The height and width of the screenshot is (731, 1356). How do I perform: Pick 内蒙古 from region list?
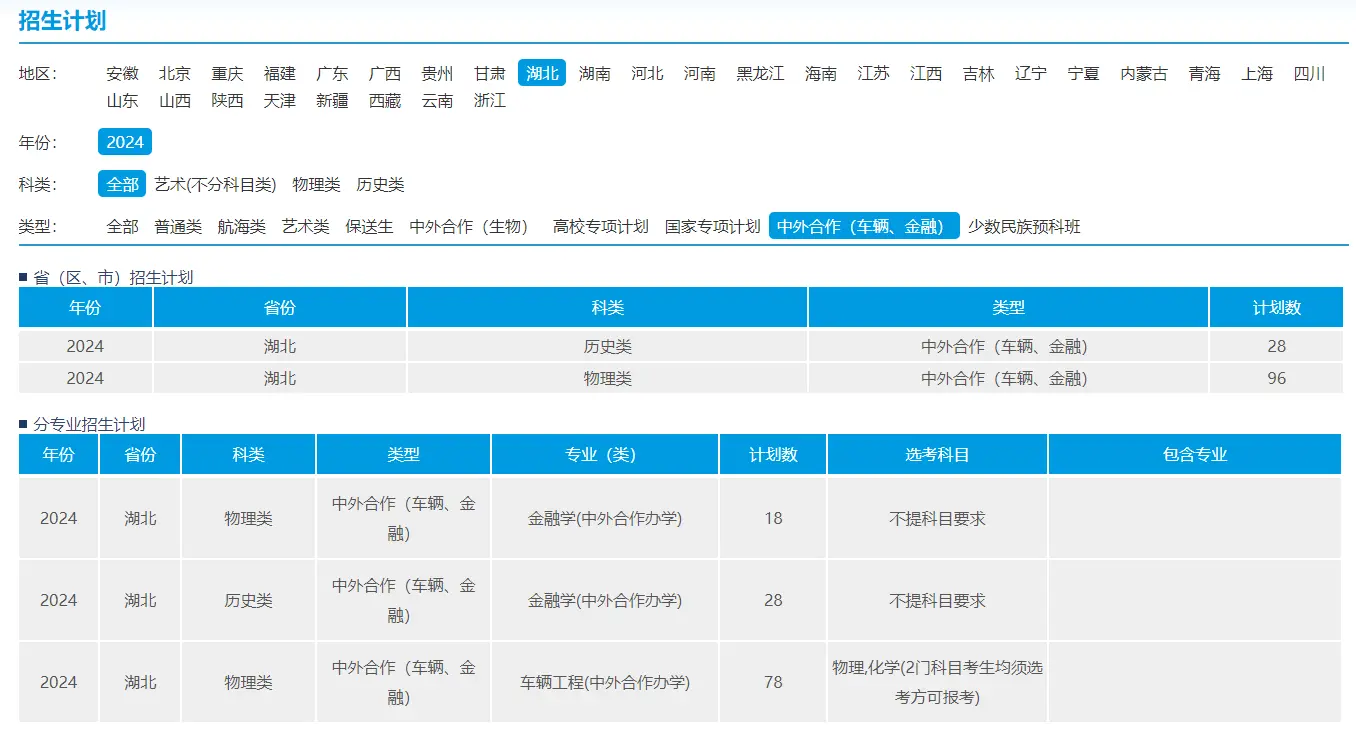[1143, 73]
